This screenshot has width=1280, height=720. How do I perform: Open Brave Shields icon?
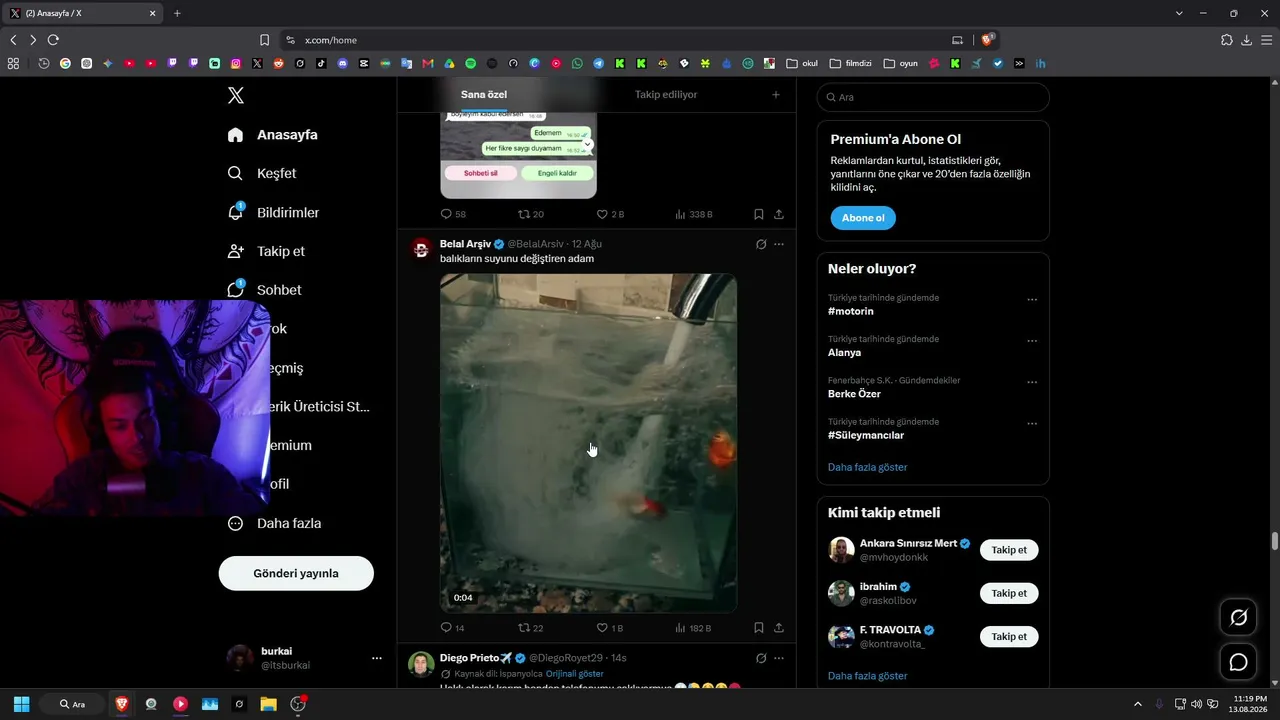(988, 40)
